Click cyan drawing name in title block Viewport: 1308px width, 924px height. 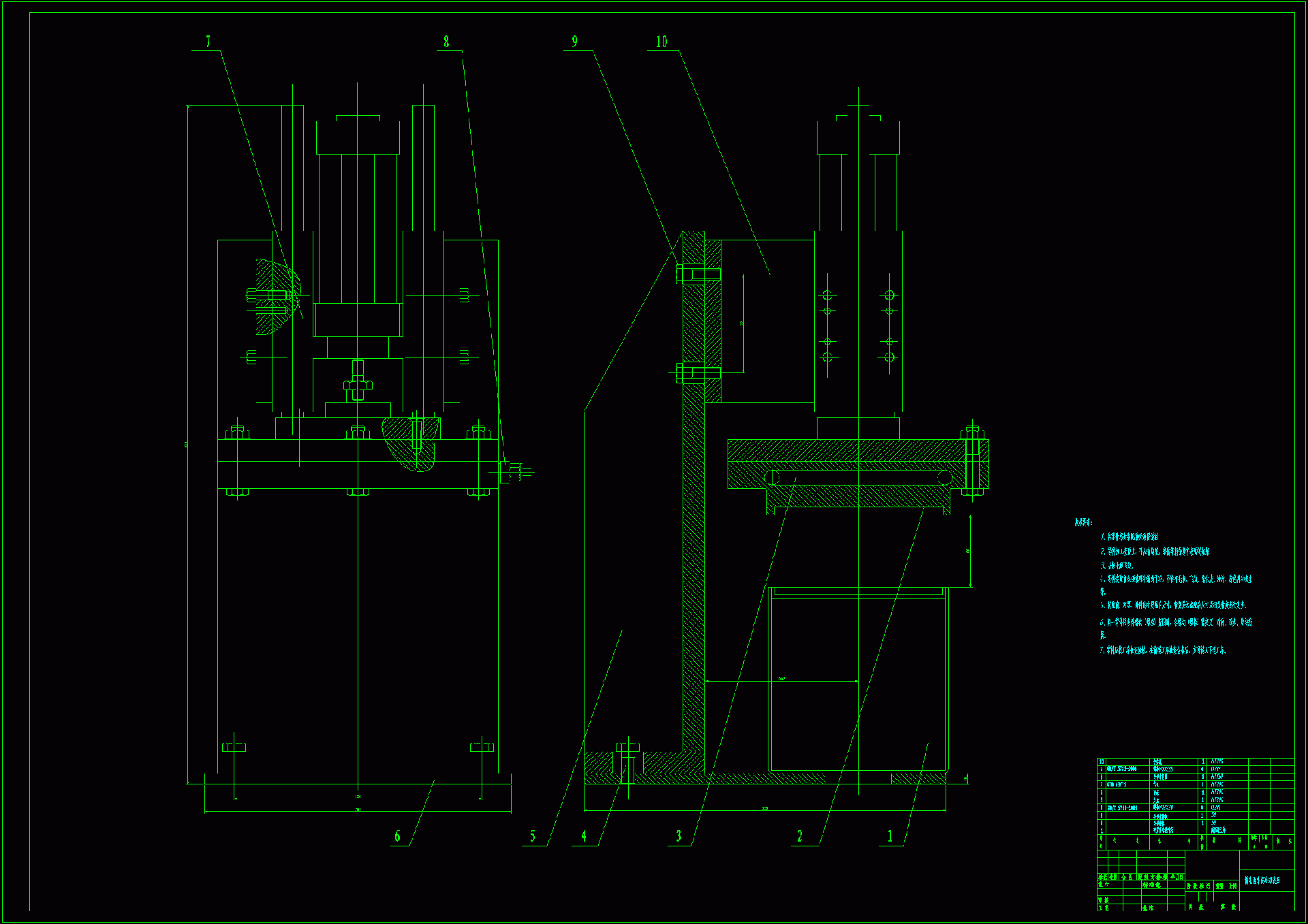pyautogui.click(x=1262, y=880)
